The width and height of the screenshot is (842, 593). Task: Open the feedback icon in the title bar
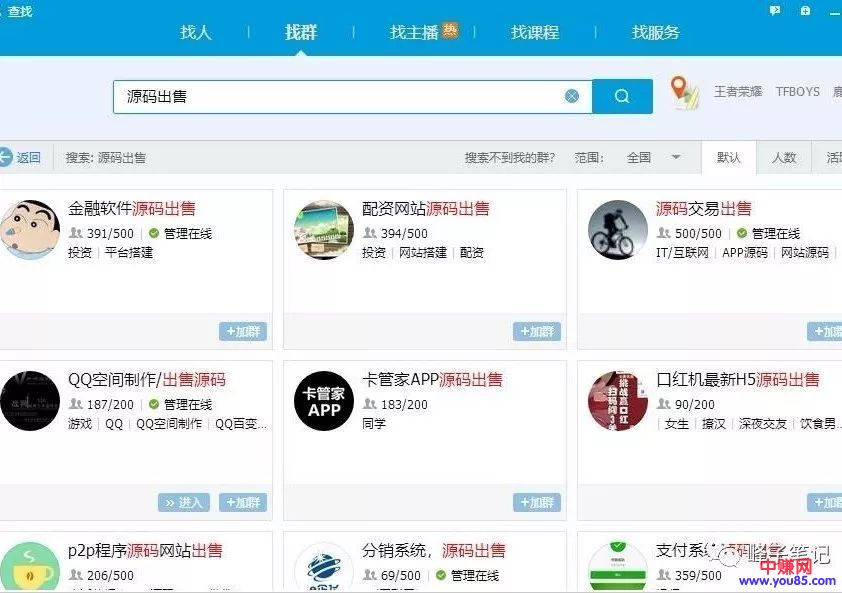[775, 10]
